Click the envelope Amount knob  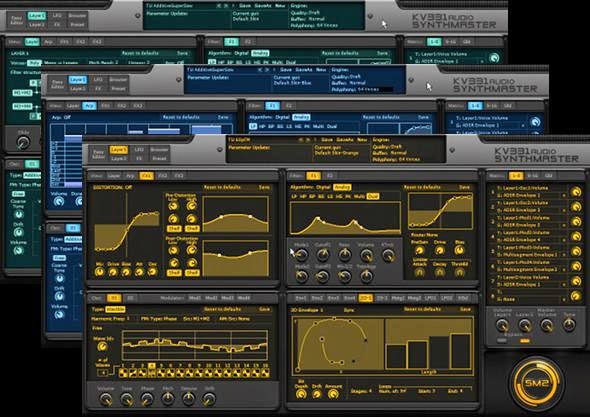tap(333, 394)
